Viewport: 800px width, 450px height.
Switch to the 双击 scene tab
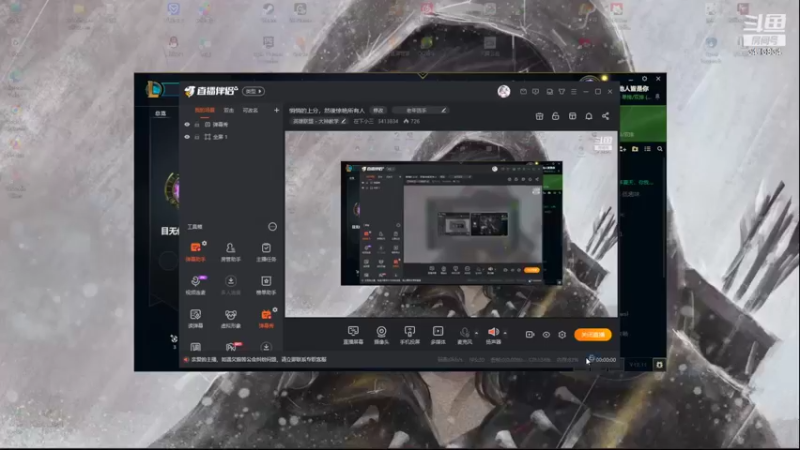(229, 110)
